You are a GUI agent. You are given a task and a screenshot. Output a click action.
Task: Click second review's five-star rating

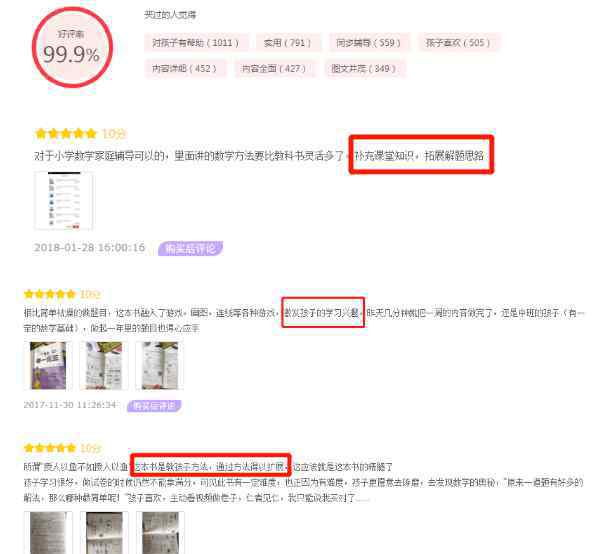[x=50, y=294]
